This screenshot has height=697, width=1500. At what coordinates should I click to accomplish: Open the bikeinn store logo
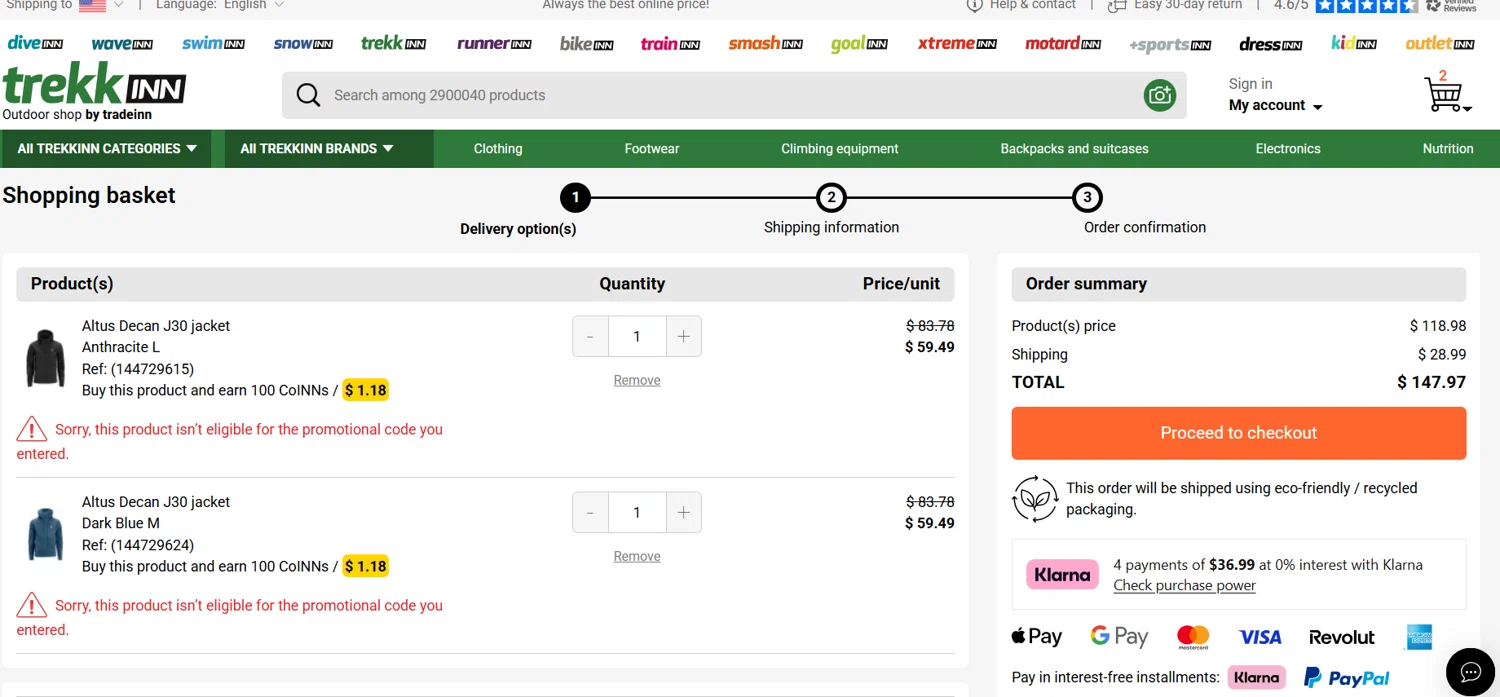pos(586,44)
